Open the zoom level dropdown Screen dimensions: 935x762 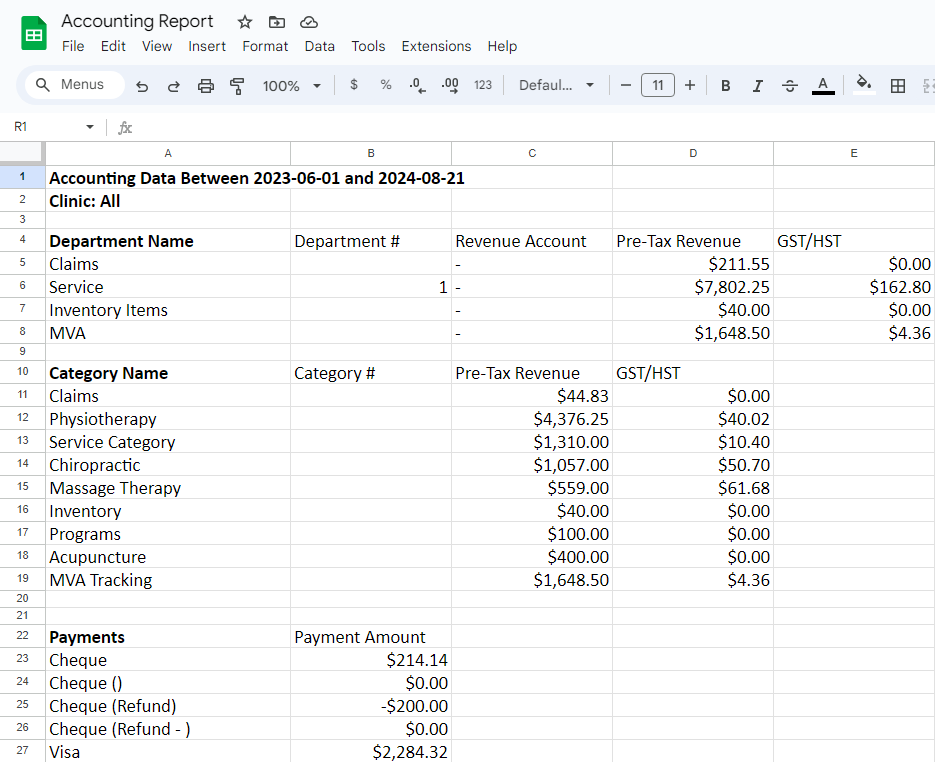292,86
